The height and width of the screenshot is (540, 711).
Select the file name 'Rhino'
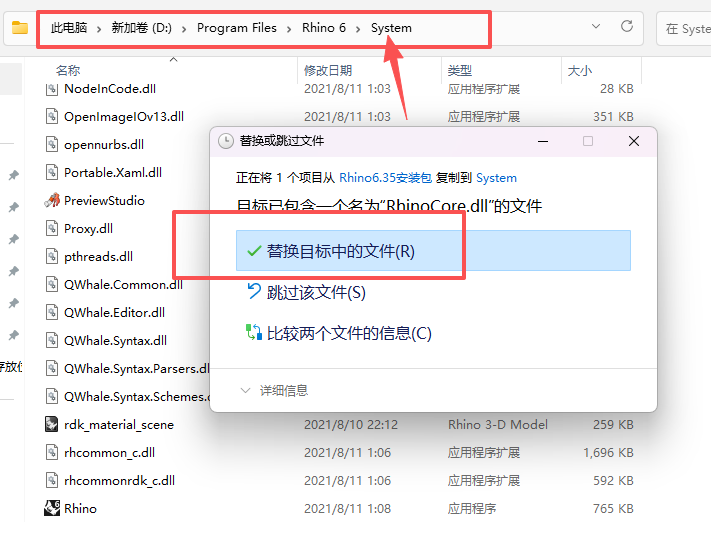[80, 508]
